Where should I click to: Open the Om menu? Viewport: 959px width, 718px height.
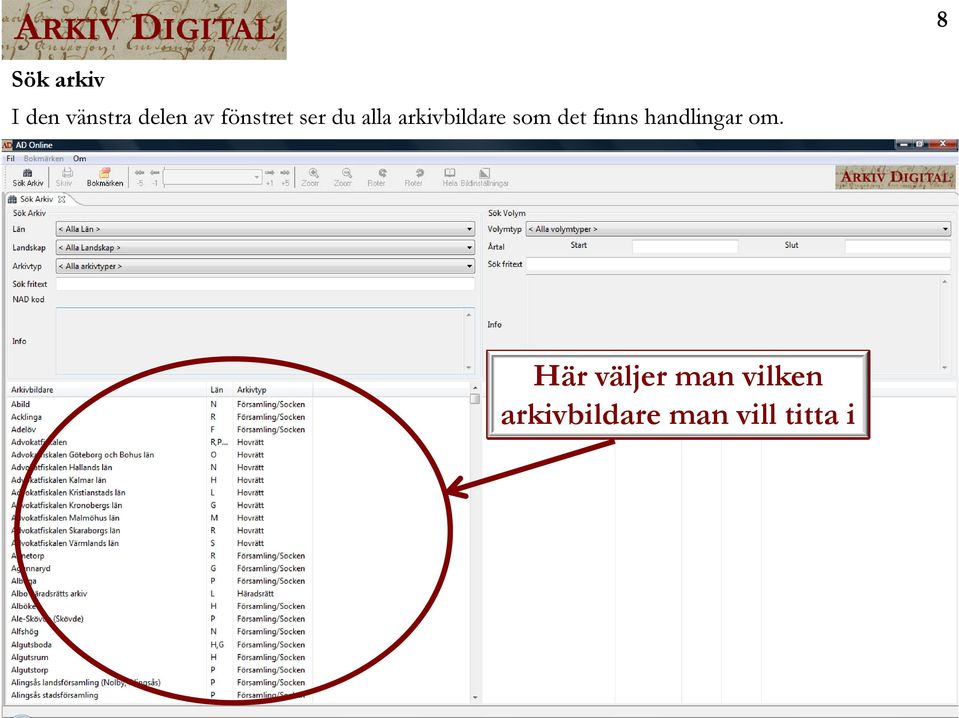point(80,158)
